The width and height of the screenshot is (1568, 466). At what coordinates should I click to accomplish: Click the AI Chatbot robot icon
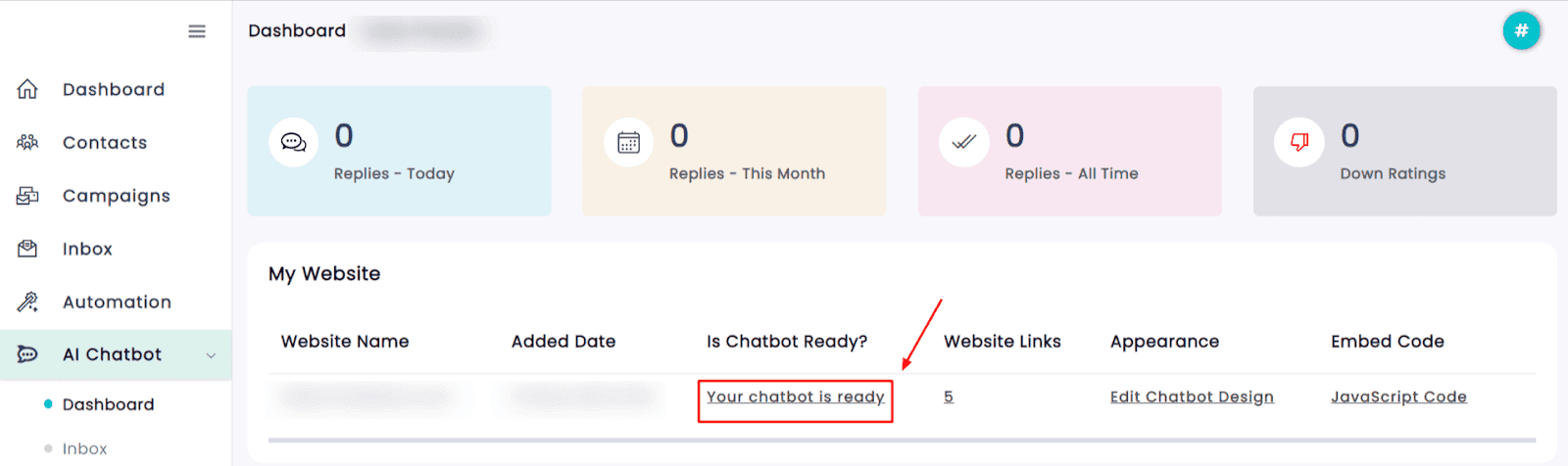(x=27, y=354)
